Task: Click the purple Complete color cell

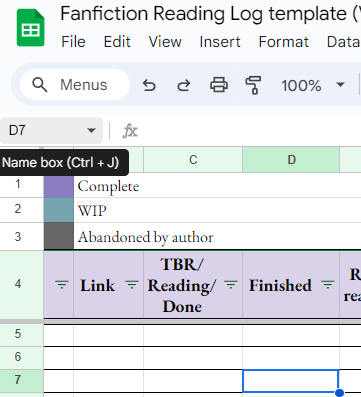Action: (x=59, y=186)
